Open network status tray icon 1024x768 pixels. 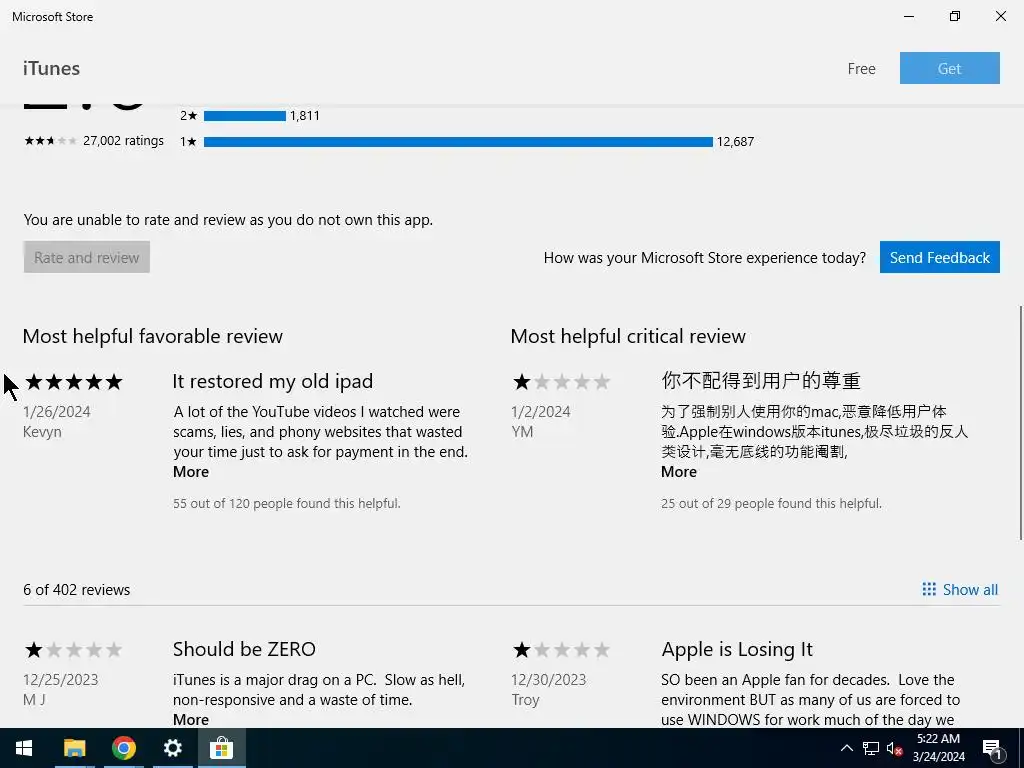[871, 748]
